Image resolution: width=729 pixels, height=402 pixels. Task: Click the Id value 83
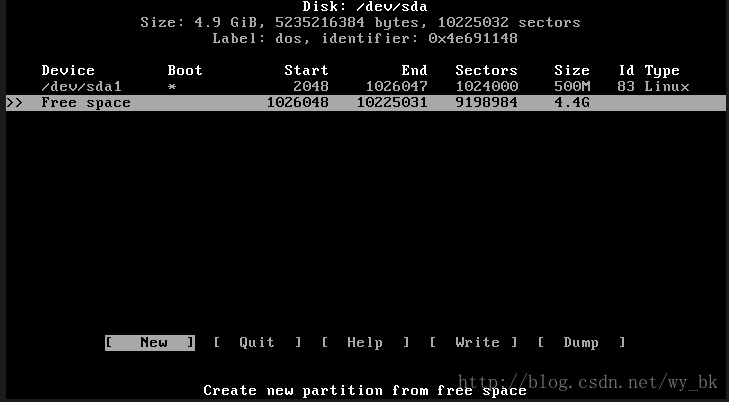tap(626, 86)
